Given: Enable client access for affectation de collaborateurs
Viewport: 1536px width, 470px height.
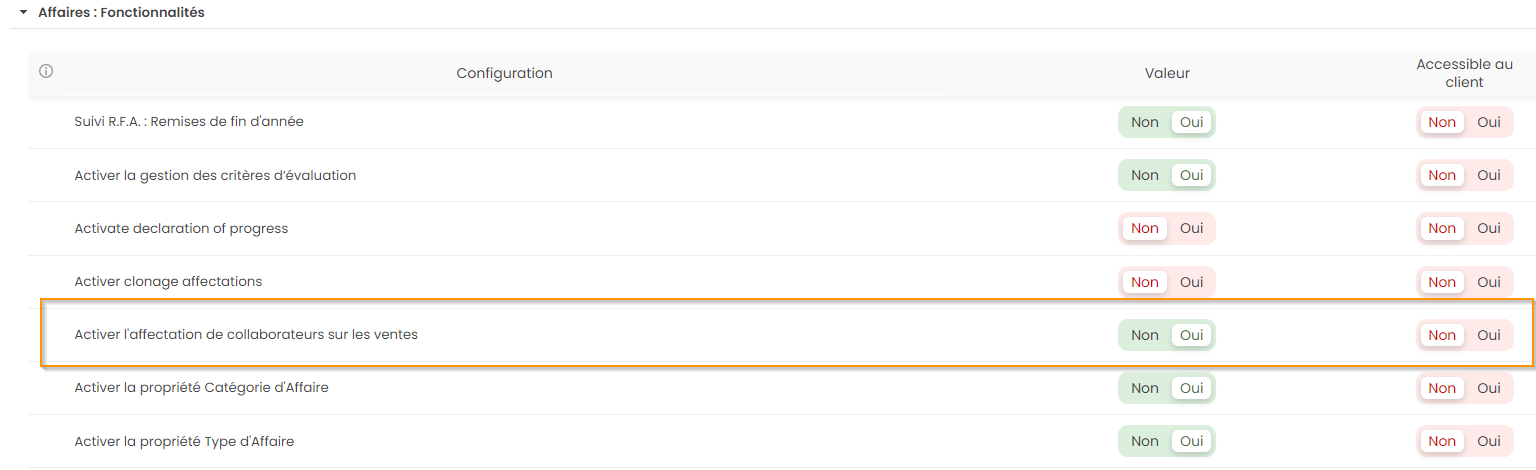Looking at the screenshot, I should (x=1489, y=335).
